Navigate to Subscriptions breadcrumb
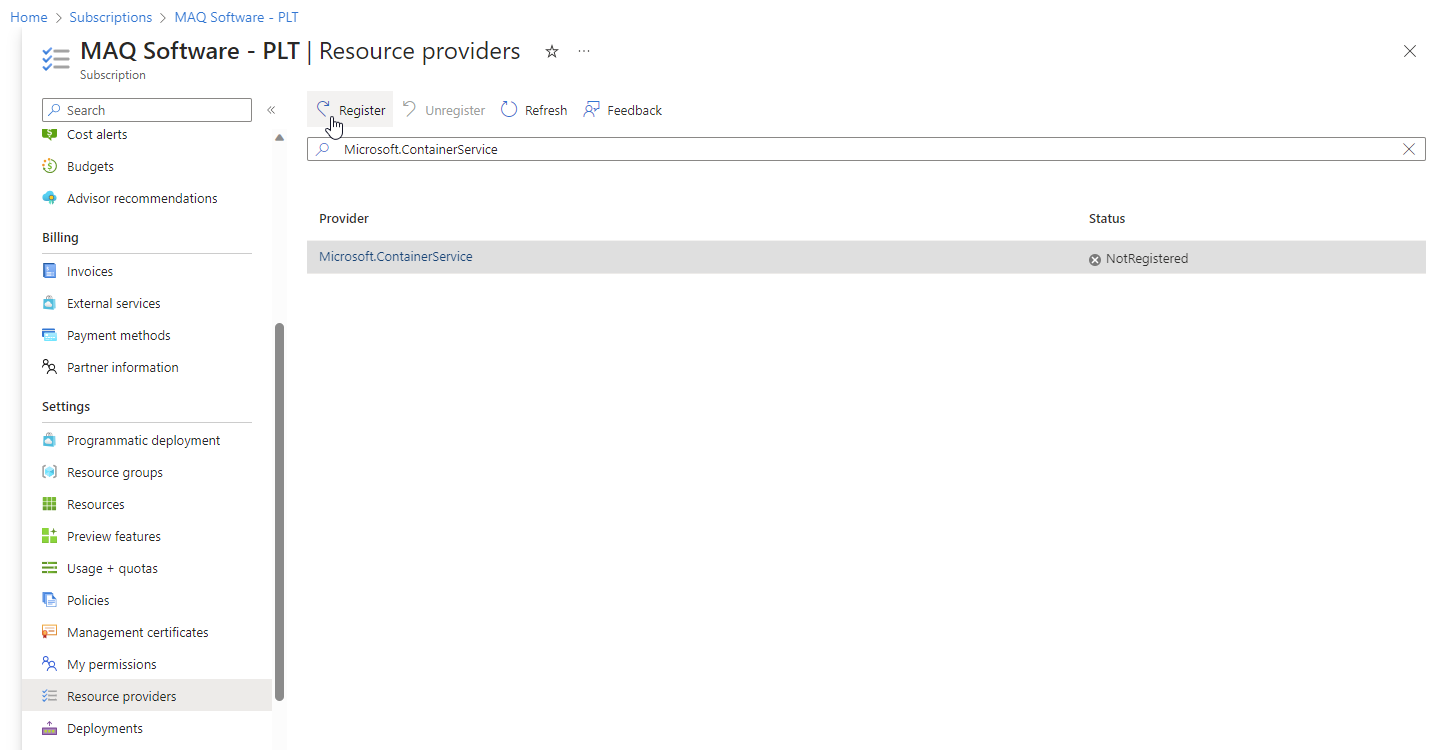Image resolution: width=1444 pixels, height=750 pixels. pos(111,17)
